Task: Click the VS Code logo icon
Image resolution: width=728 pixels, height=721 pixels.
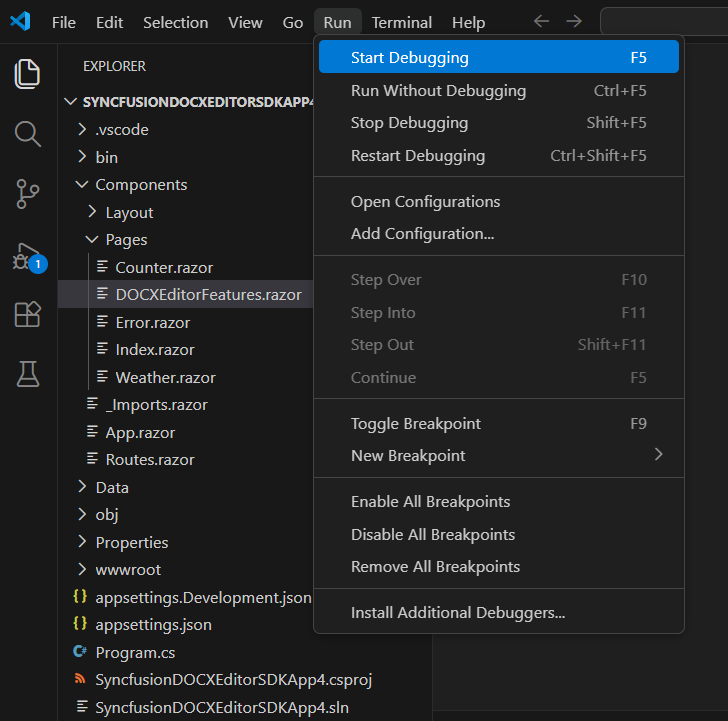Action: click(22, 21)
